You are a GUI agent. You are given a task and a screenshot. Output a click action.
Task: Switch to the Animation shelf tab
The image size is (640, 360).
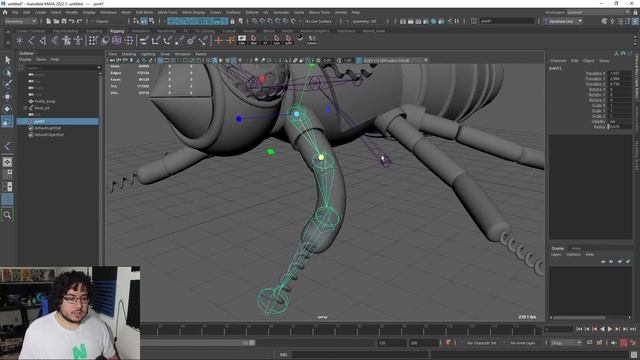click(x=140, y=31)
